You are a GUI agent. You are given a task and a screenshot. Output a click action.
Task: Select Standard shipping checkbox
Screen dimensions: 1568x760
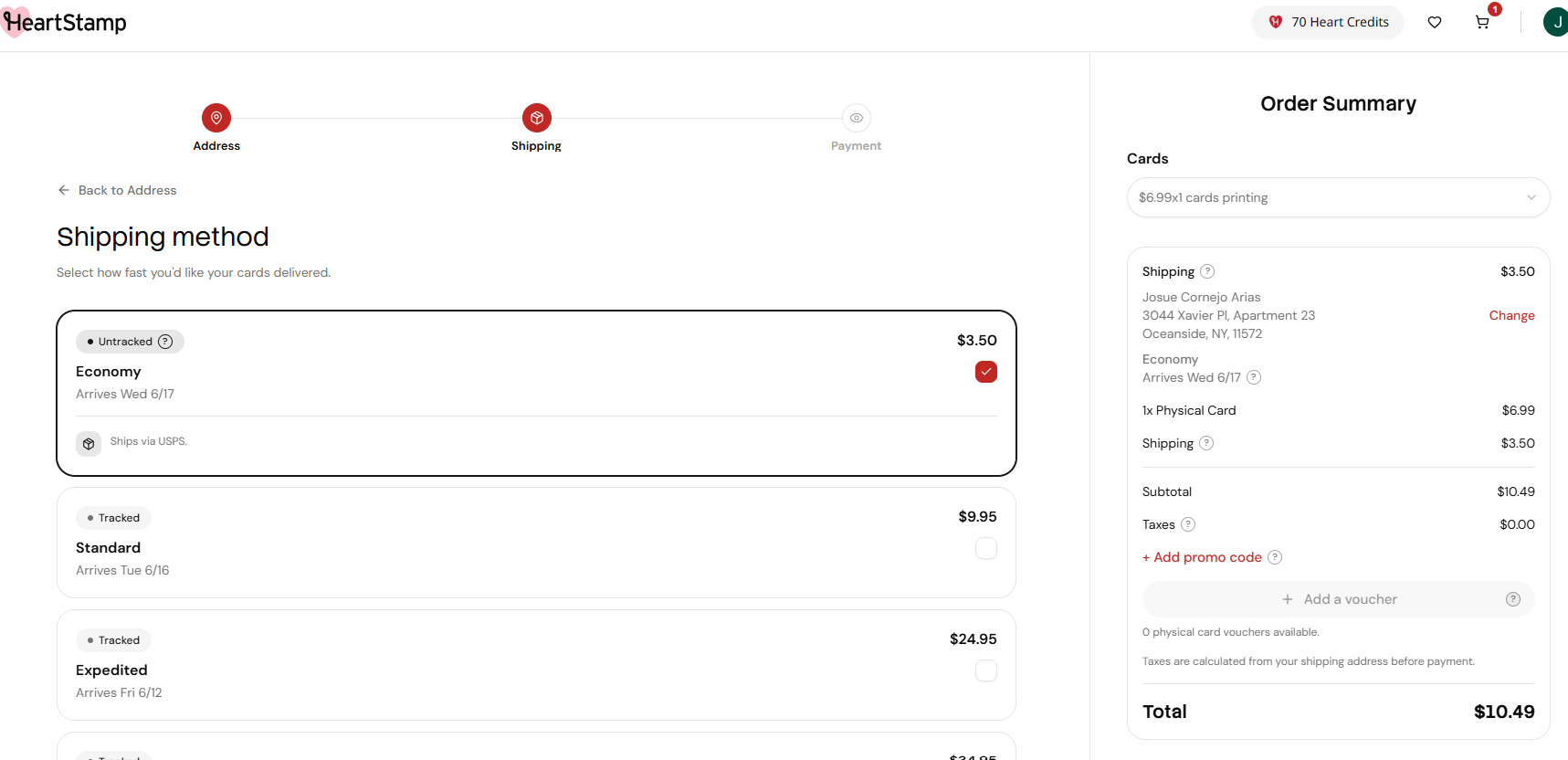click(986, 548)
